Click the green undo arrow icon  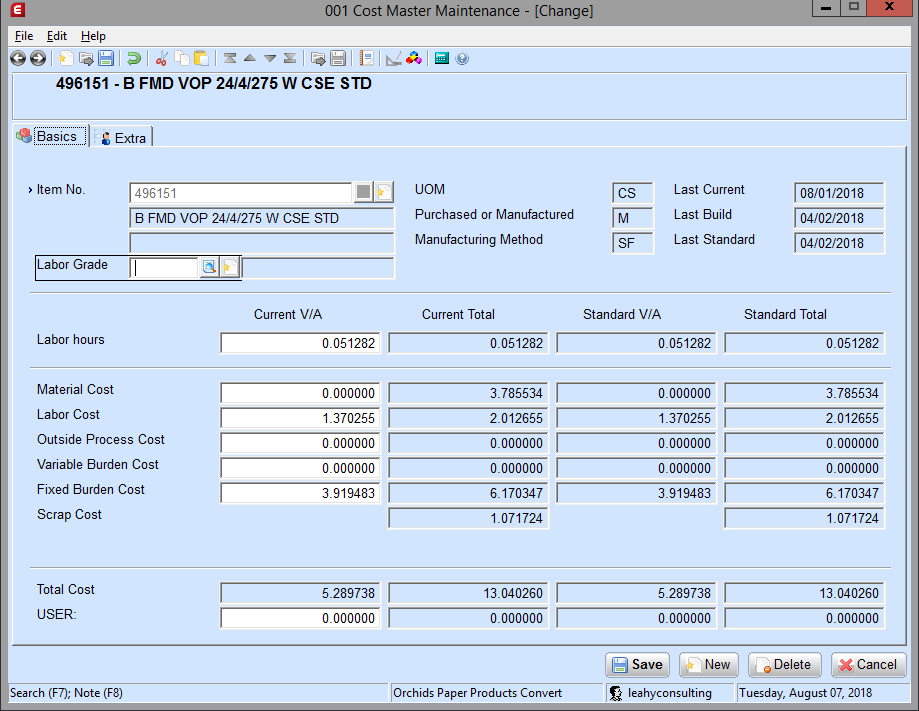[134, 58]
